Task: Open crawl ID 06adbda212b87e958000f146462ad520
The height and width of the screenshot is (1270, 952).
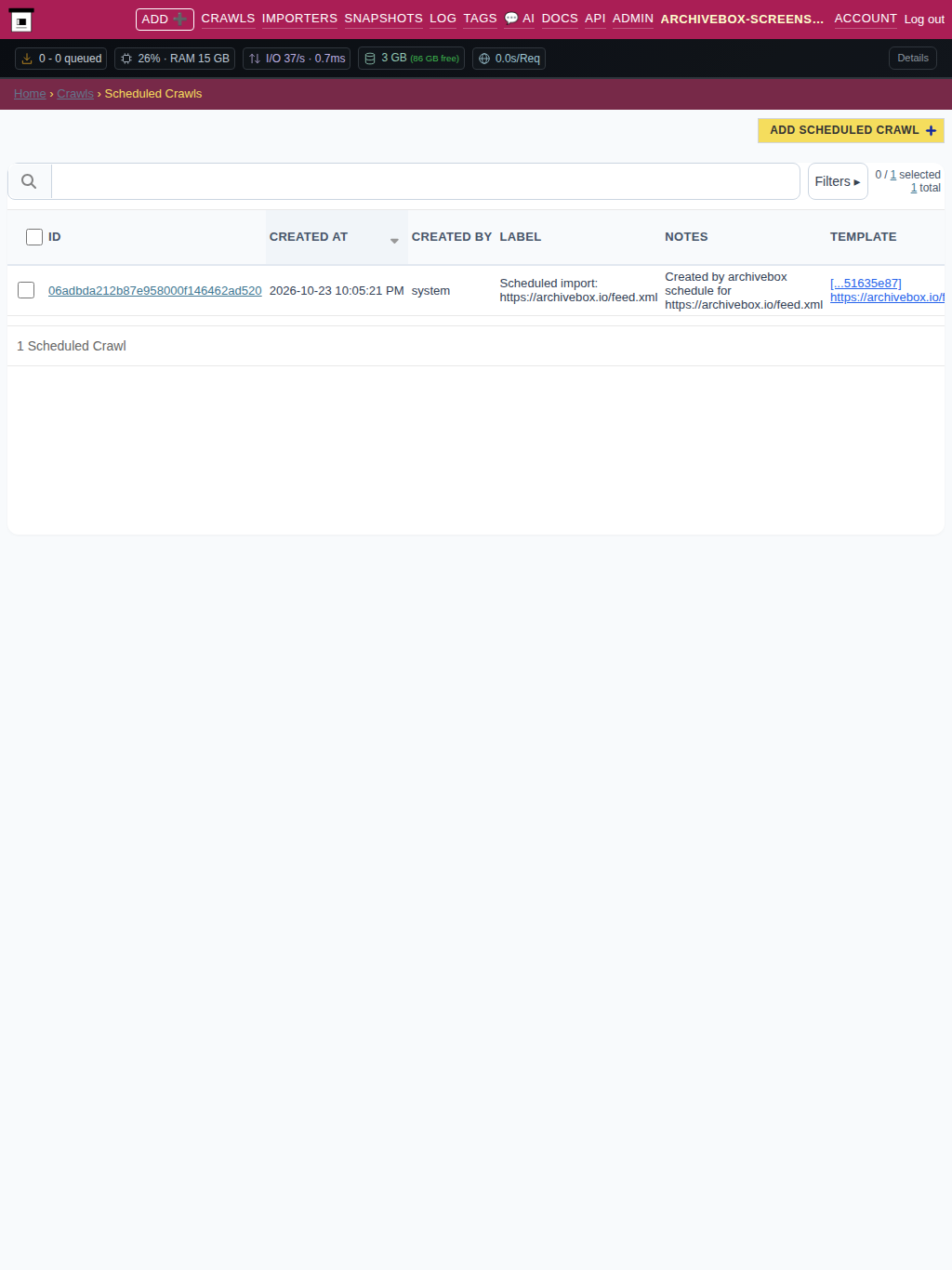Action: [x=155, y=291]
